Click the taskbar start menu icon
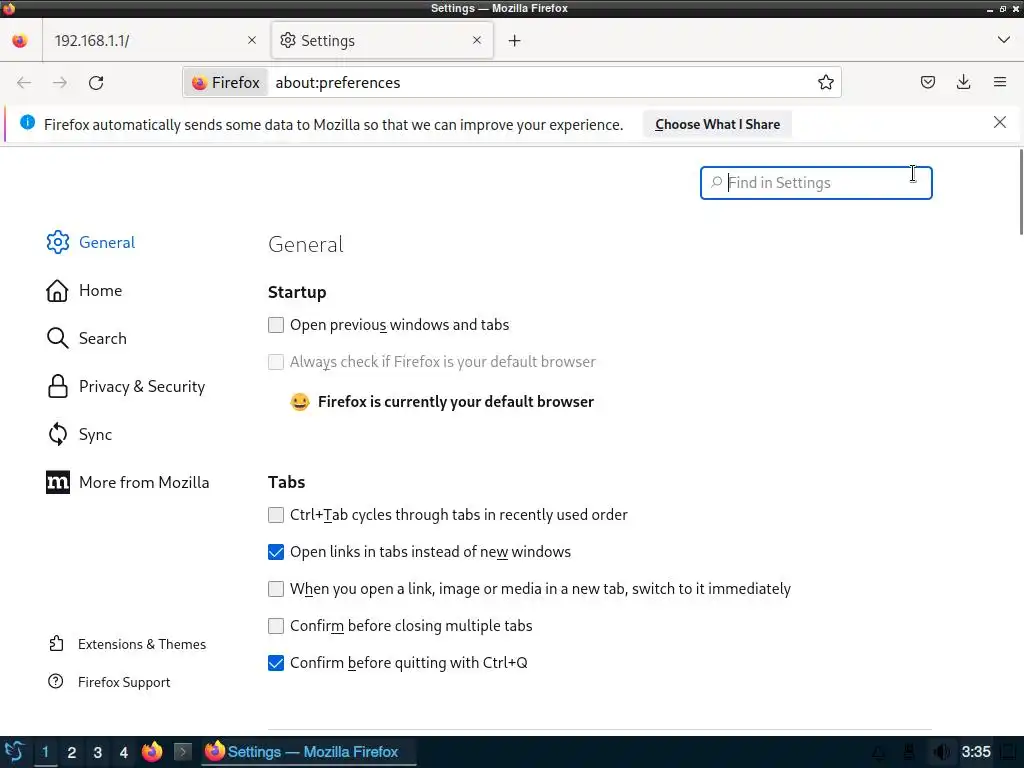Viewport: 1024px width, 768px height. tap(14, 752)
